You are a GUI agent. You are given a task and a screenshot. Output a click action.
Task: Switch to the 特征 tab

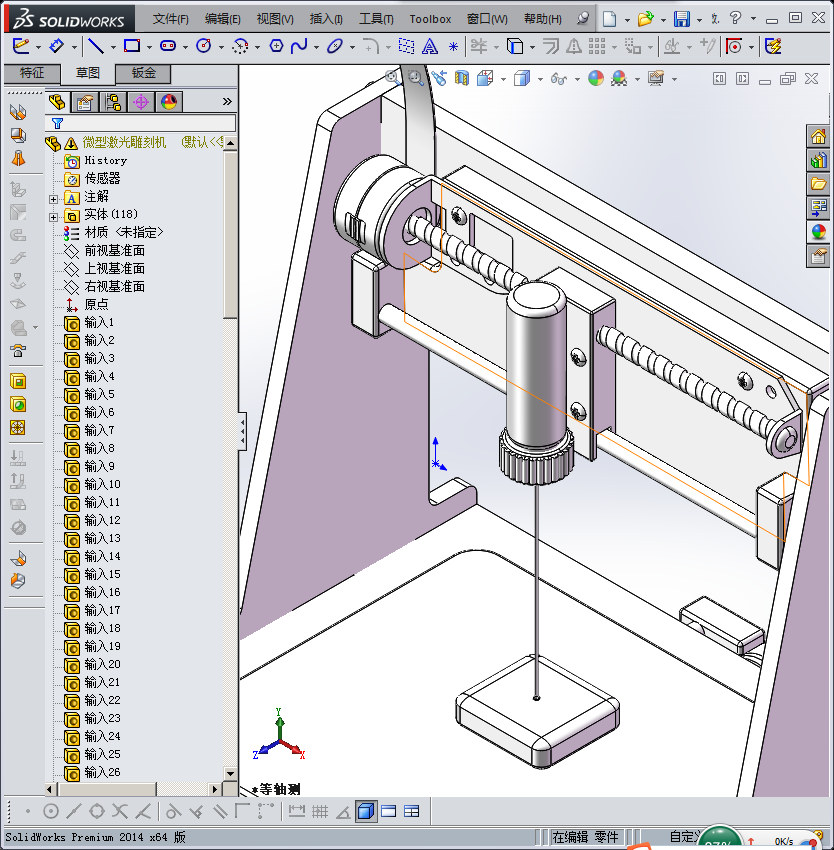click(31, 73)
